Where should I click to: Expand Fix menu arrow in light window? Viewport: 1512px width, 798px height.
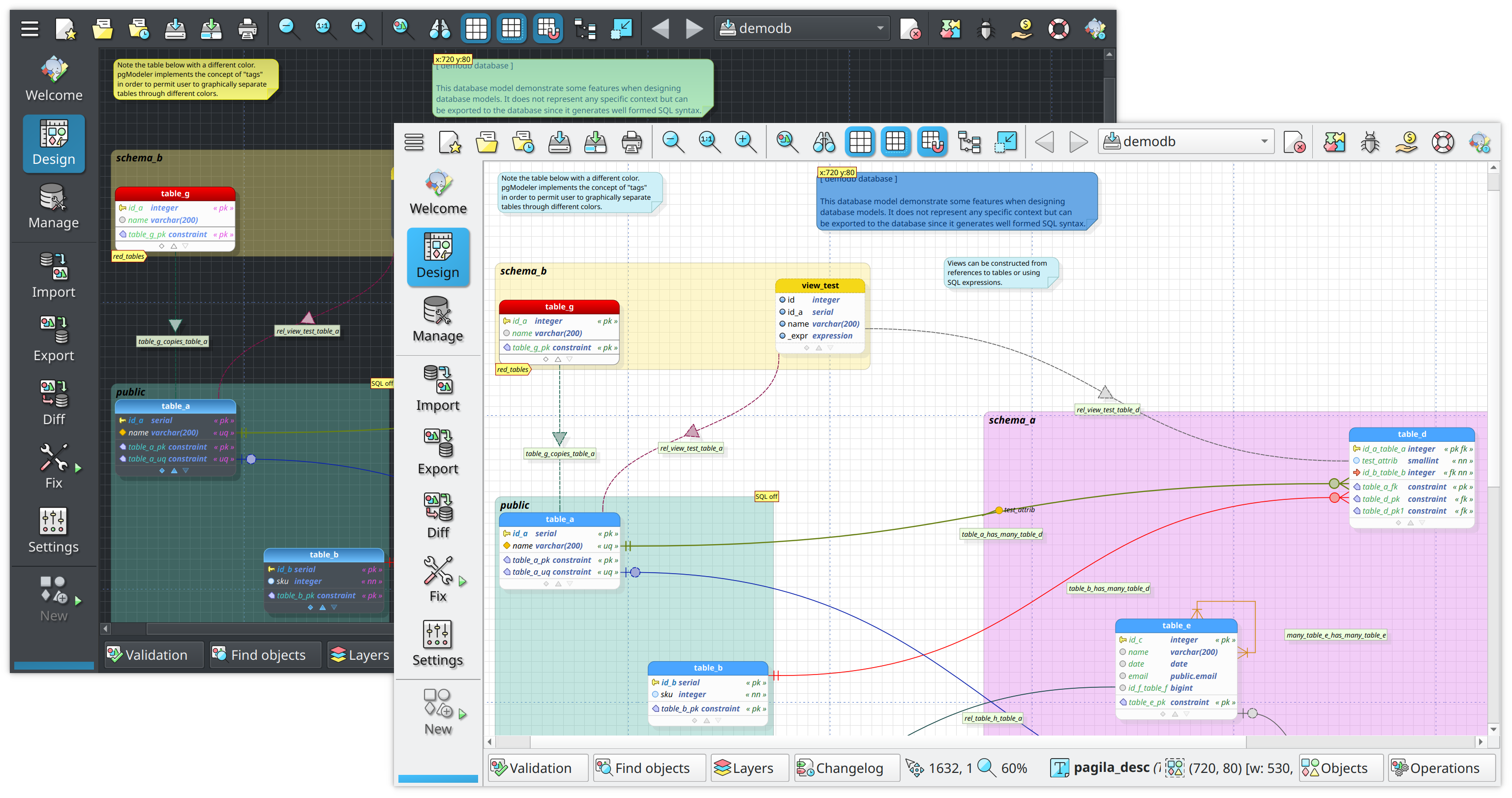[462, 582]
